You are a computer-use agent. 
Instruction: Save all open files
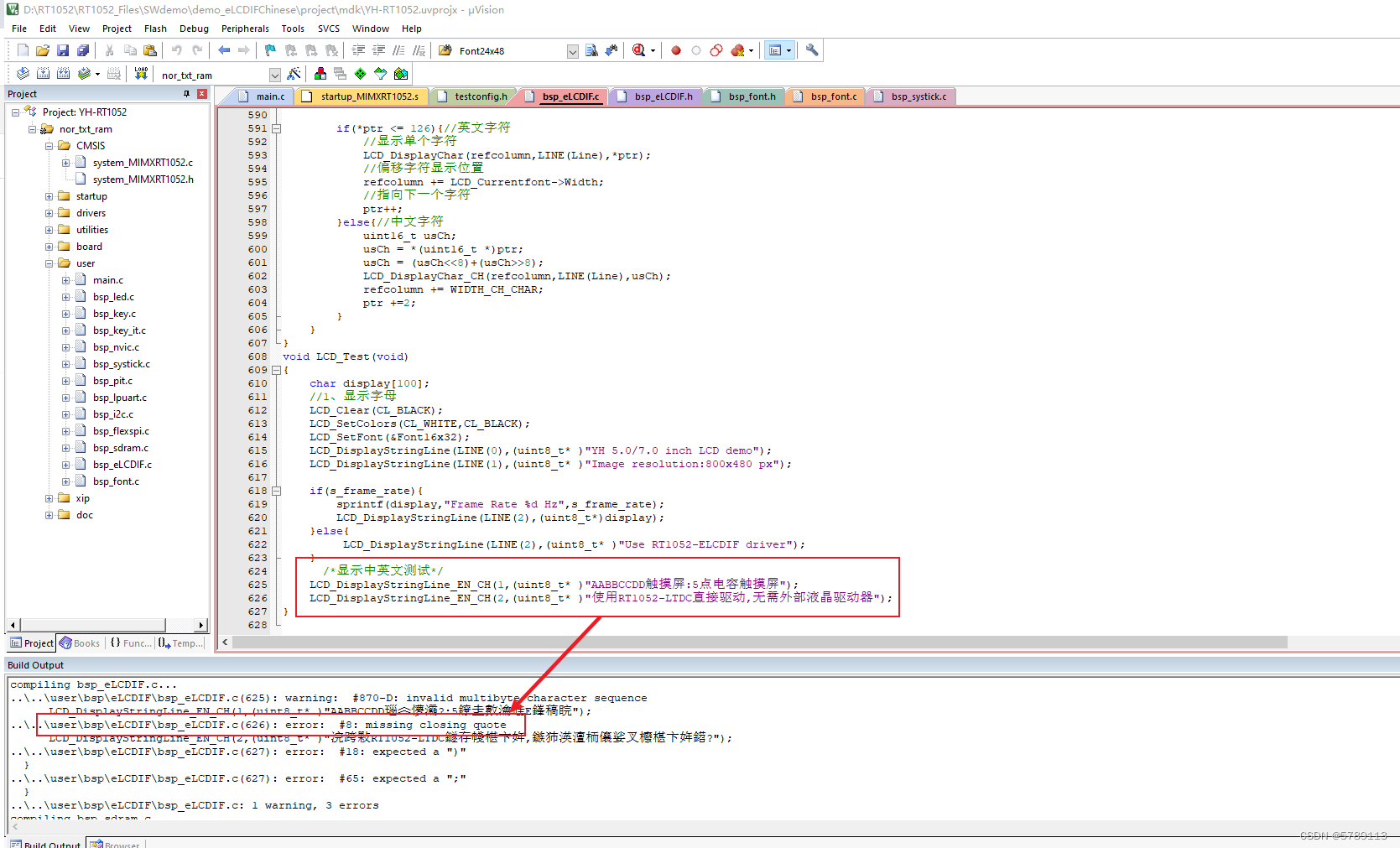tap(83, 49)
